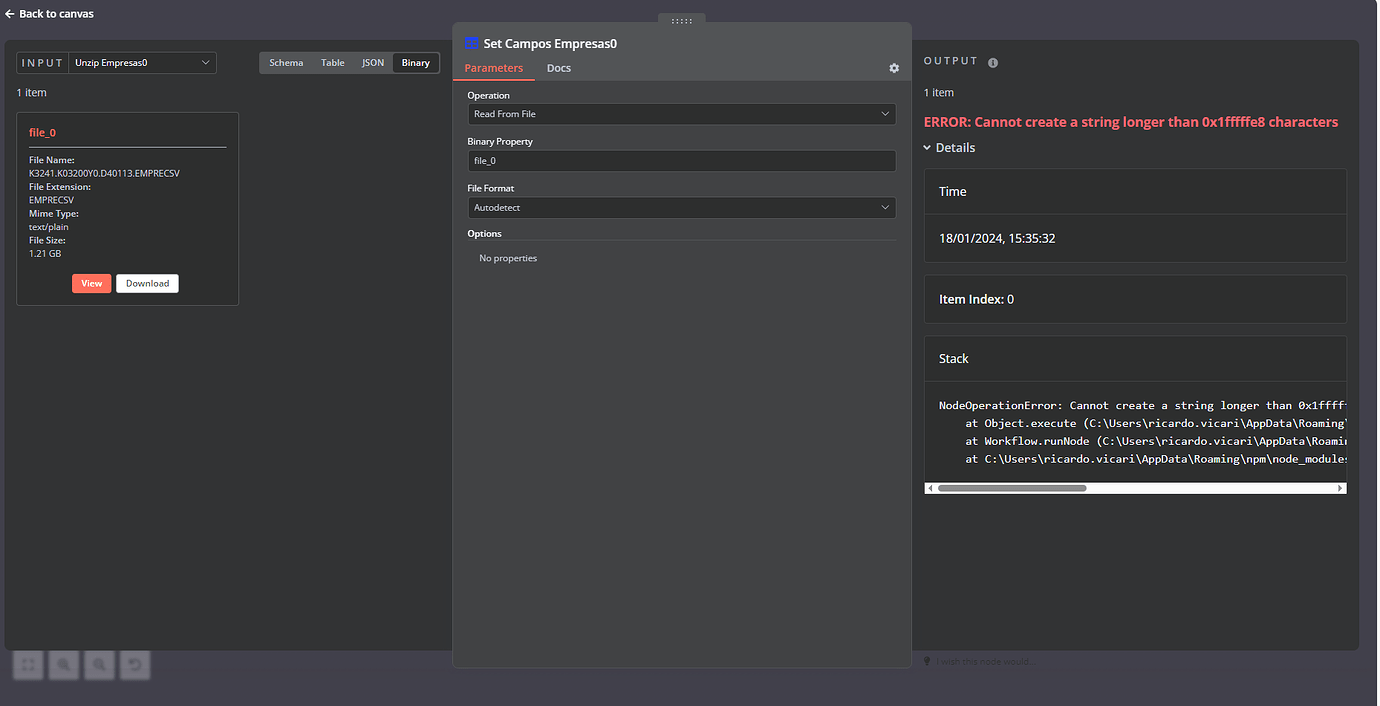
Task: Collapse the error Details section
Action: click(950, 148)
